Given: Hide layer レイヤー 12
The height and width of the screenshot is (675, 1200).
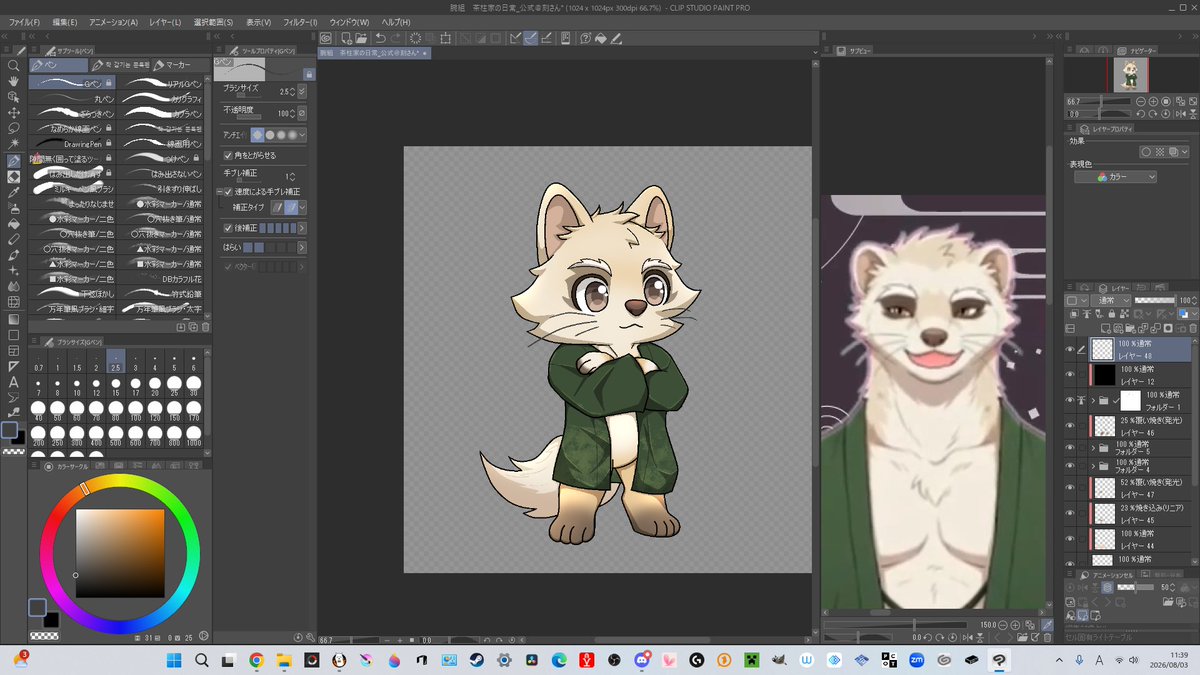Looking at the screenshot, I should 1070,375.
